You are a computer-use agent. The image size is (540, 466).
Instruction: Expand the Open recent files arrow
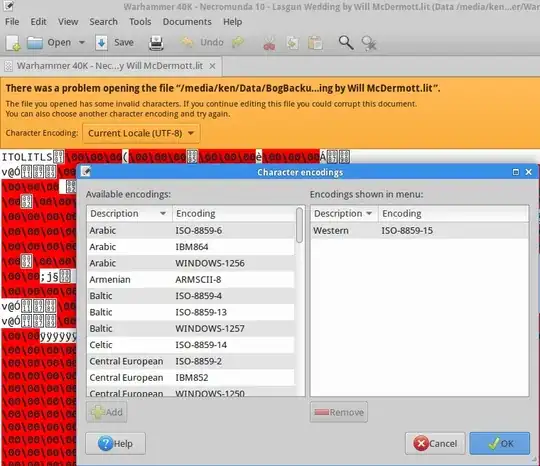click(82, 43)
